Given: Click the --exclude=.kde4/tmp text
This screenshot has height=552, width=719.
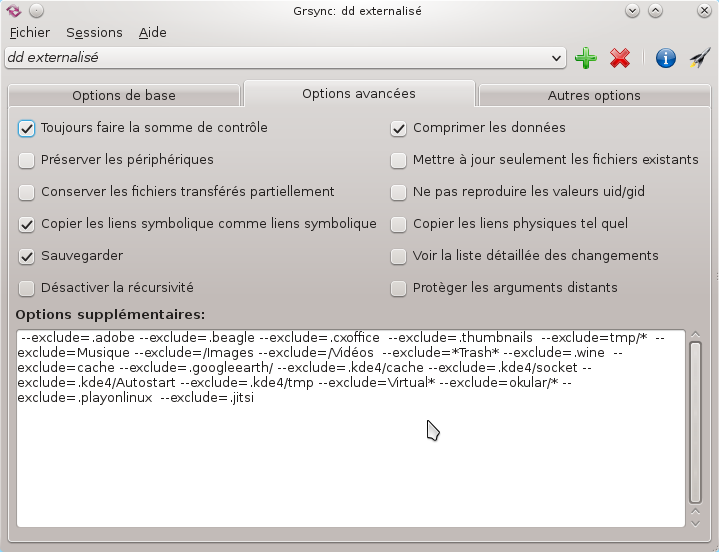Looking at the screenshot, I should tap(247, 382).
